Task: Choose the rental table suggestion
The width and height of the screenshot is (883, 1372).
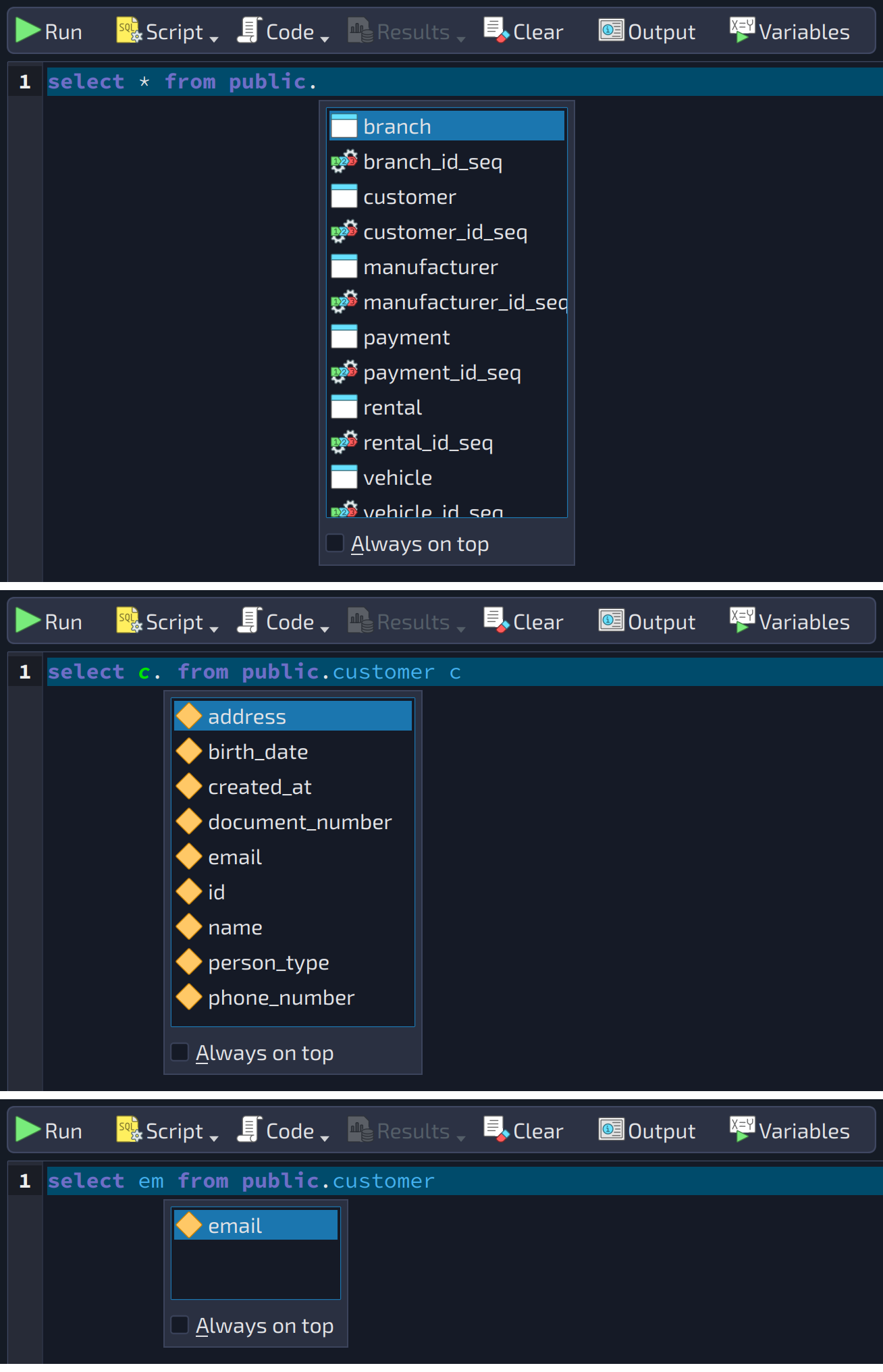Action: (x=447, y=407)
